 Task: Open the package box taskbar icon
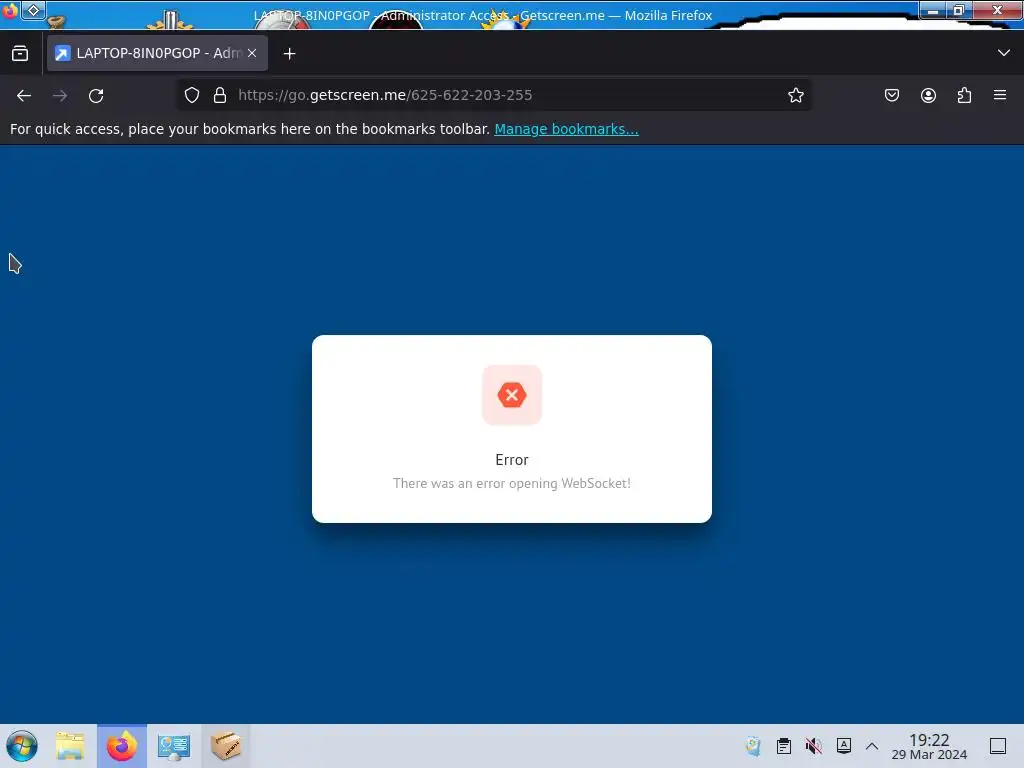point(225,746)
